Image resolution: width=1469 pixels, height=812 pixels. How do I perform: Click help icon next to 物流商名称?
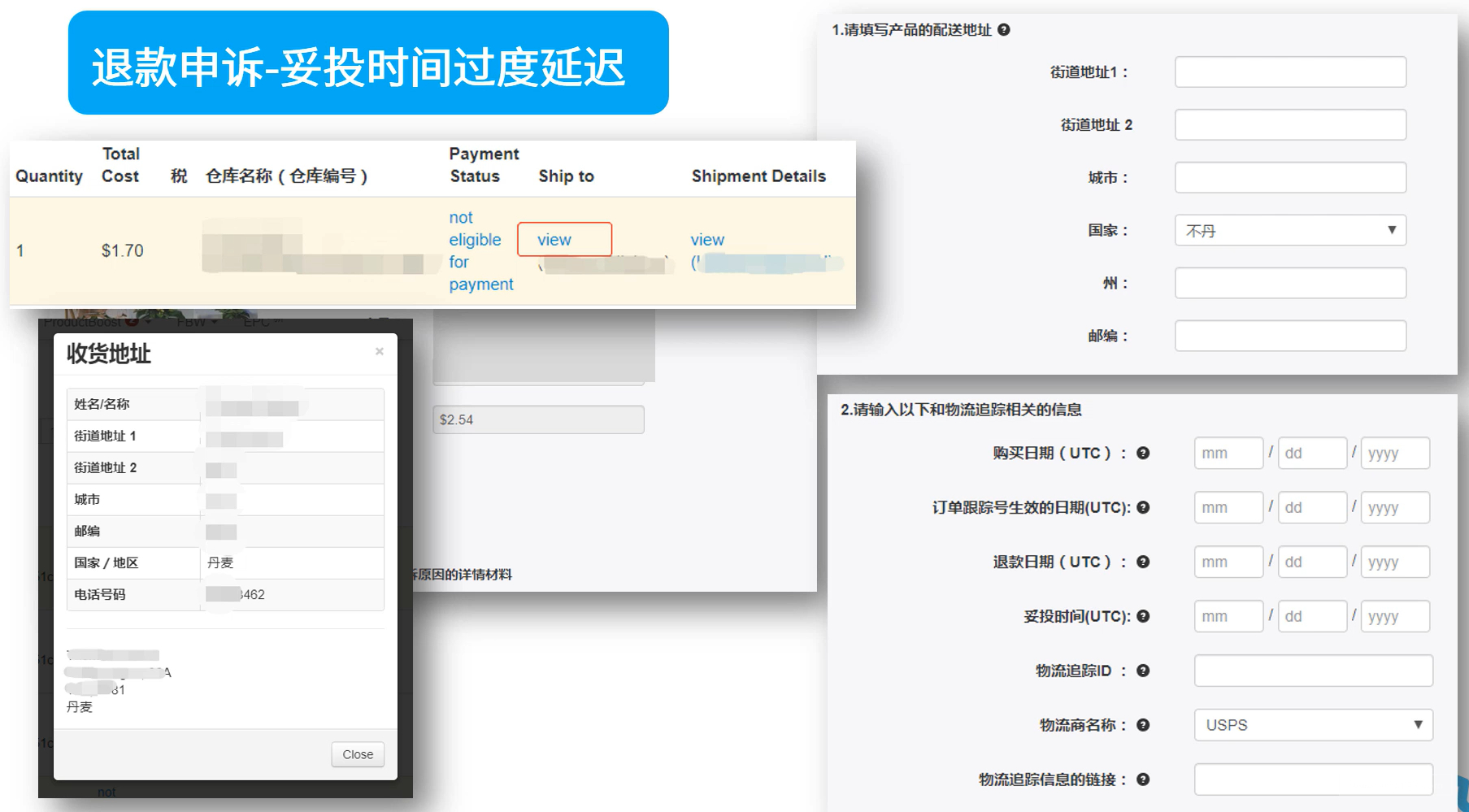click(1143, 726)
